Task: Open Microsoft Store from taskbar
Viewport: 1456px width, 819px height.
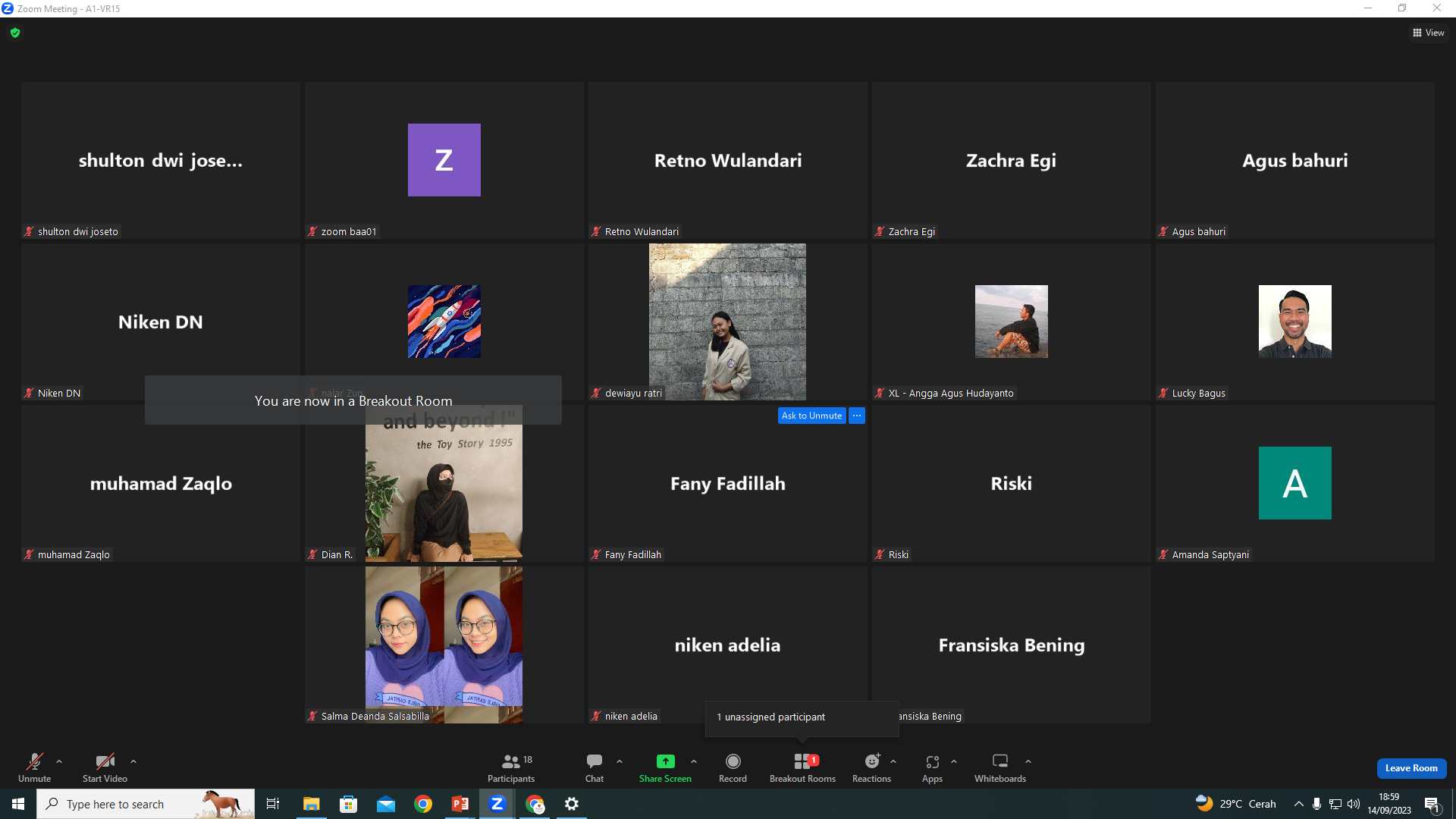Action: (348, 804)
